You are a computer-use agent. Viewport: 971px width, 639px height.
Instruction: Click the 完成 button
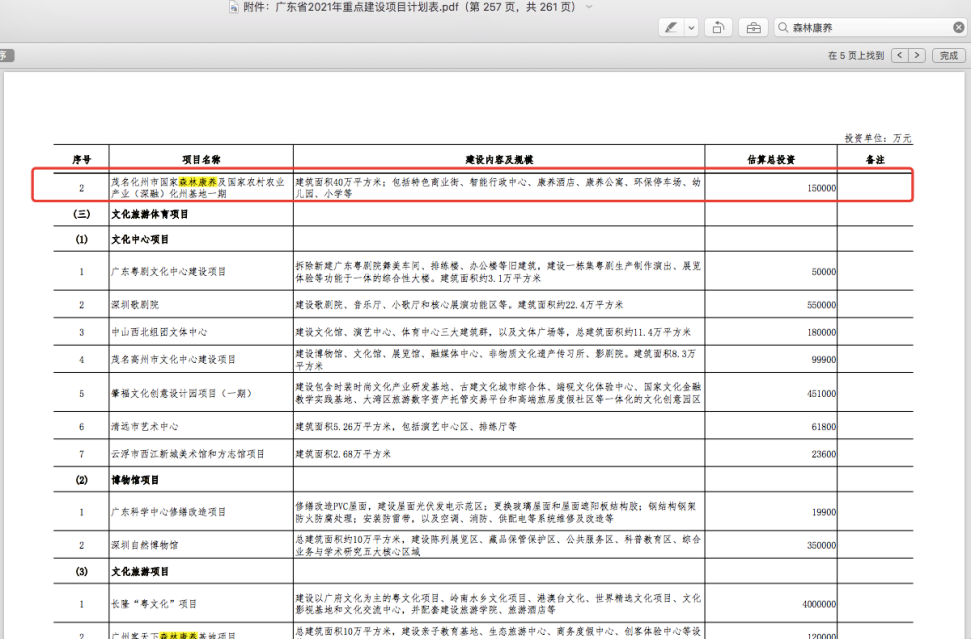click(x=949, y=55)
